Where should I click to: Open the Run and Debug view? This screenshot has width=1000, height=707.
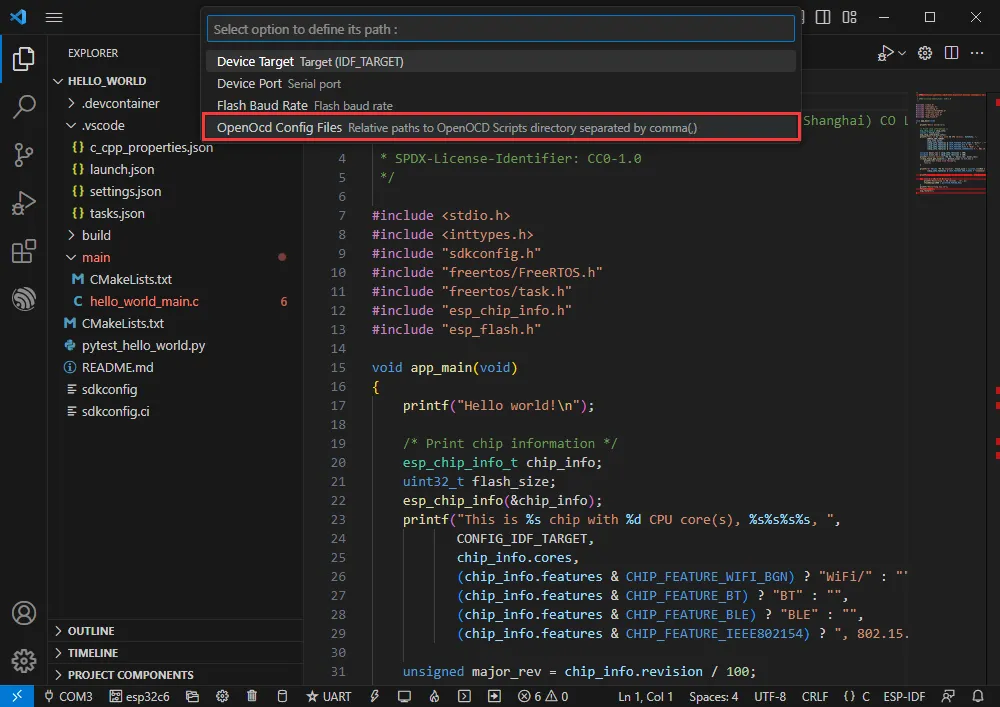[23, 203]
